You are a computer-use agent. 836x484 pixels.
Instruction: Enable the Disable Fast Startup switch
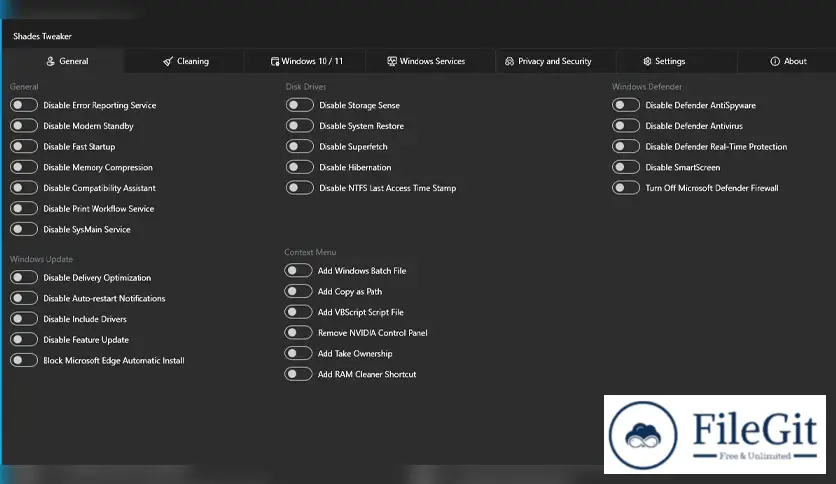click(24, 147)
